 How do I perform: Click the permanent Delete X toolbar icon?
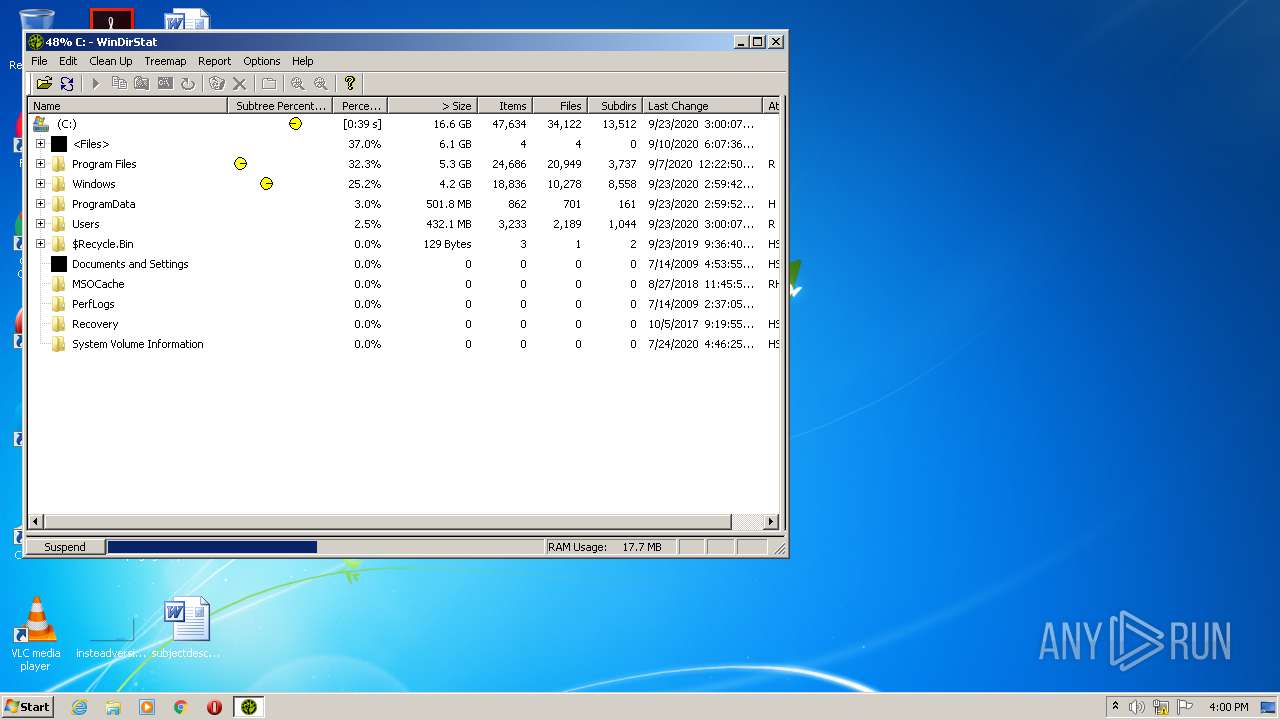tap(239, 83)
